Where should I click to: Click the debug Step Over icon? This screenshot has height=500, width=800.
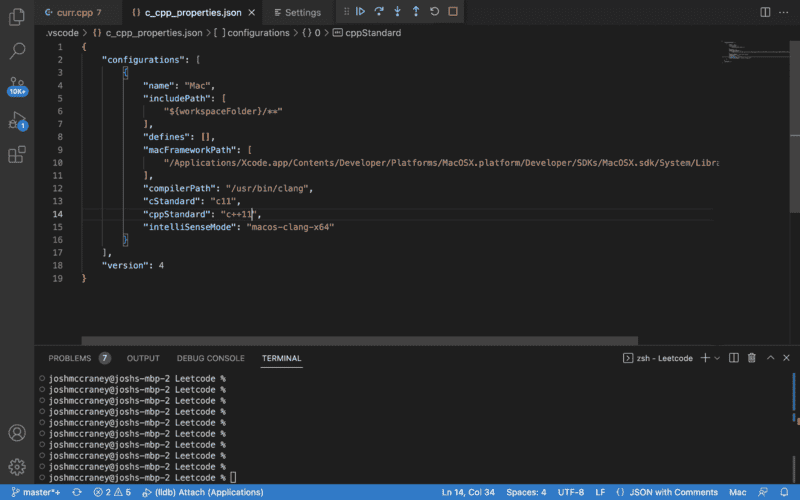coord(379,11)
